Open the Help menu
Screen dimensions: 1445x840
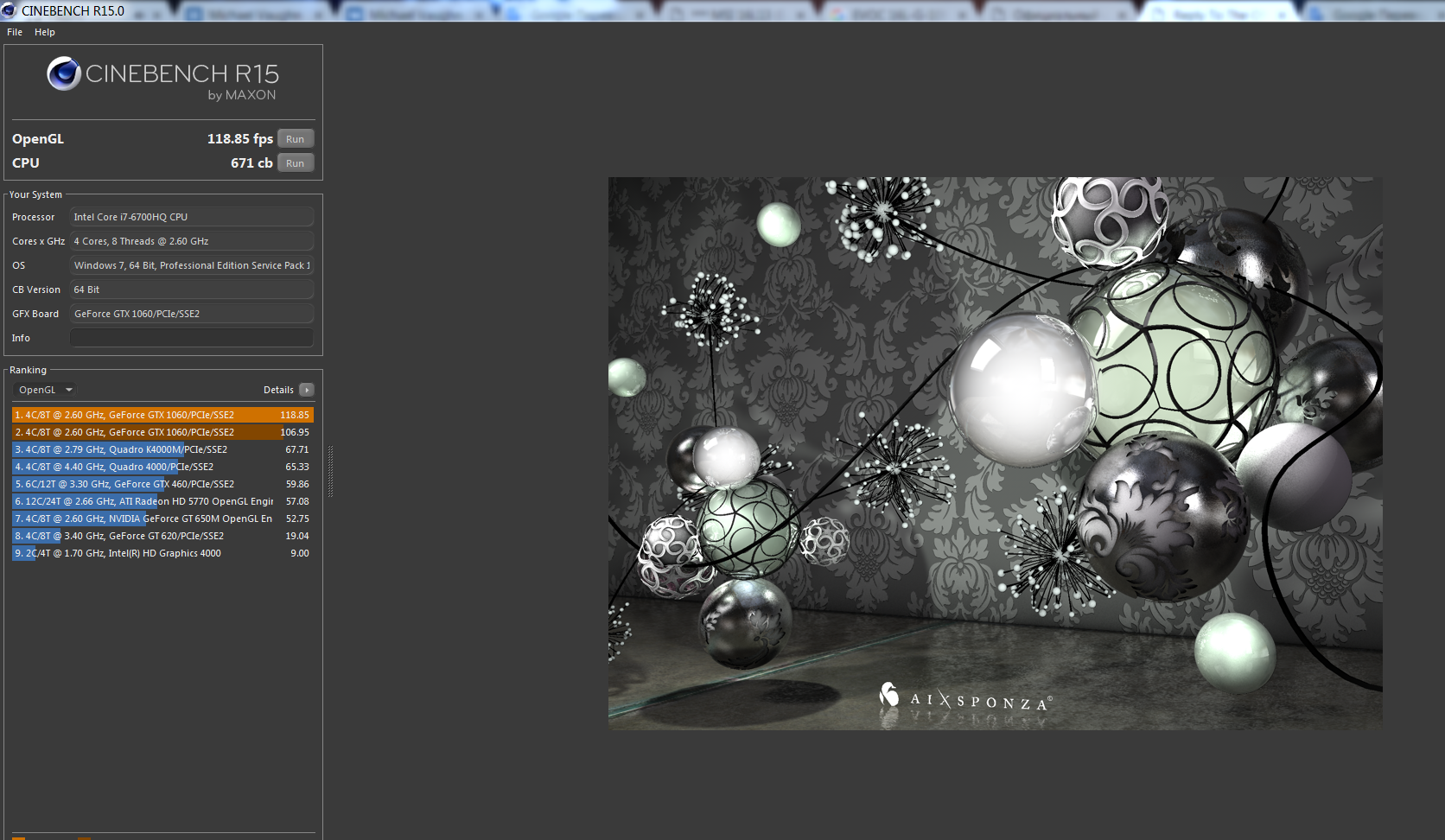(x=45, y=32)
